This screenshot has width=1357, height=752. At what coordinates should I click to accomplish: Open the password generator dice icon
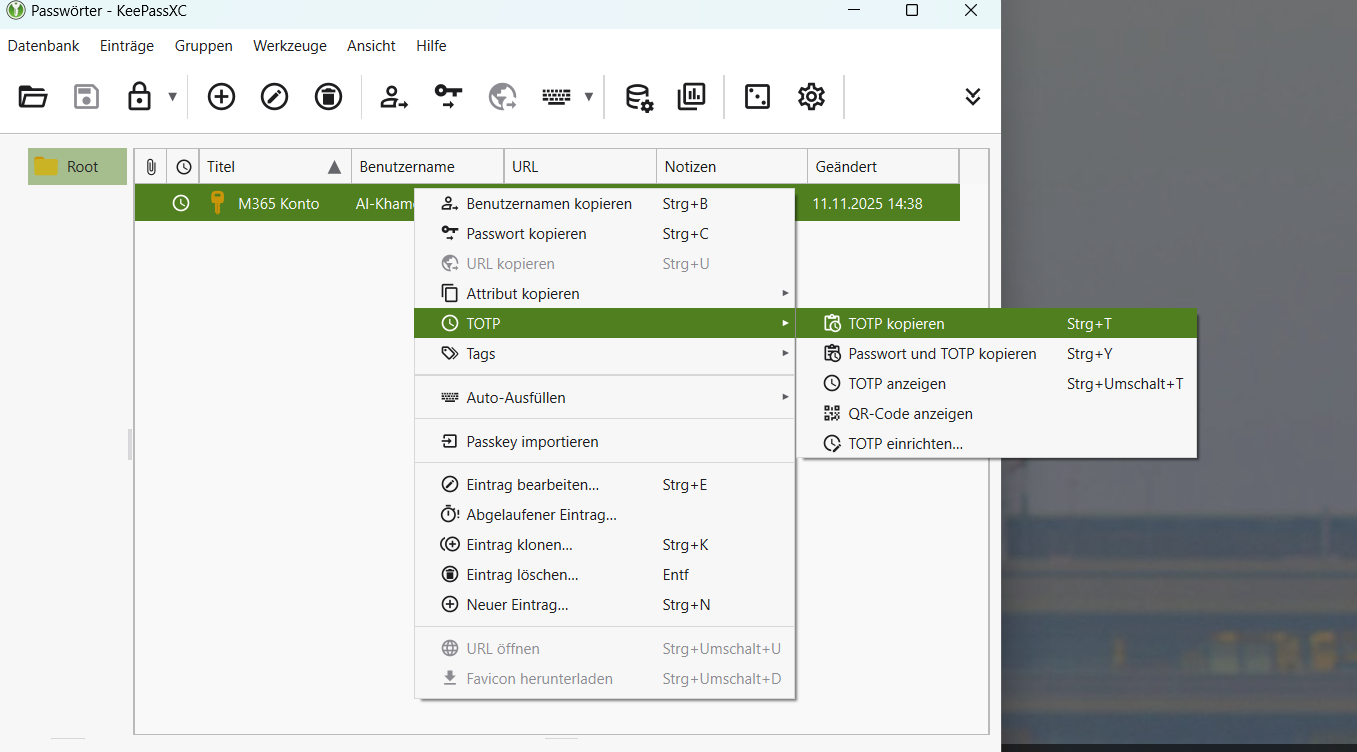(758, 97)
